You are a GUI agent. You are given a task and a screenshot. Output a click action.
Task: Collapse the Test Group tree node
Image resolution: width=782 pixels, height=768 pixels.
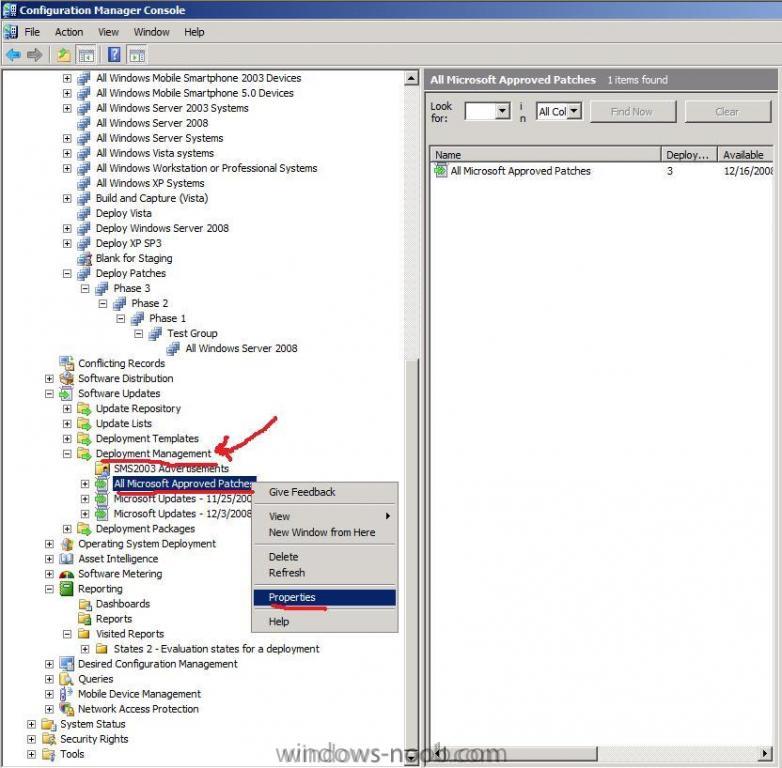click(x=139, y=333)
